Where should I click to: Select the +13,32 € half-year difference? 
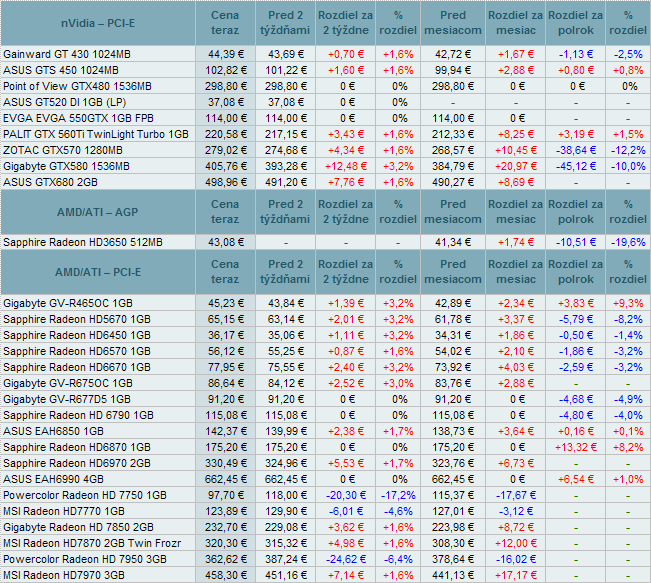[x=576, y=447]
